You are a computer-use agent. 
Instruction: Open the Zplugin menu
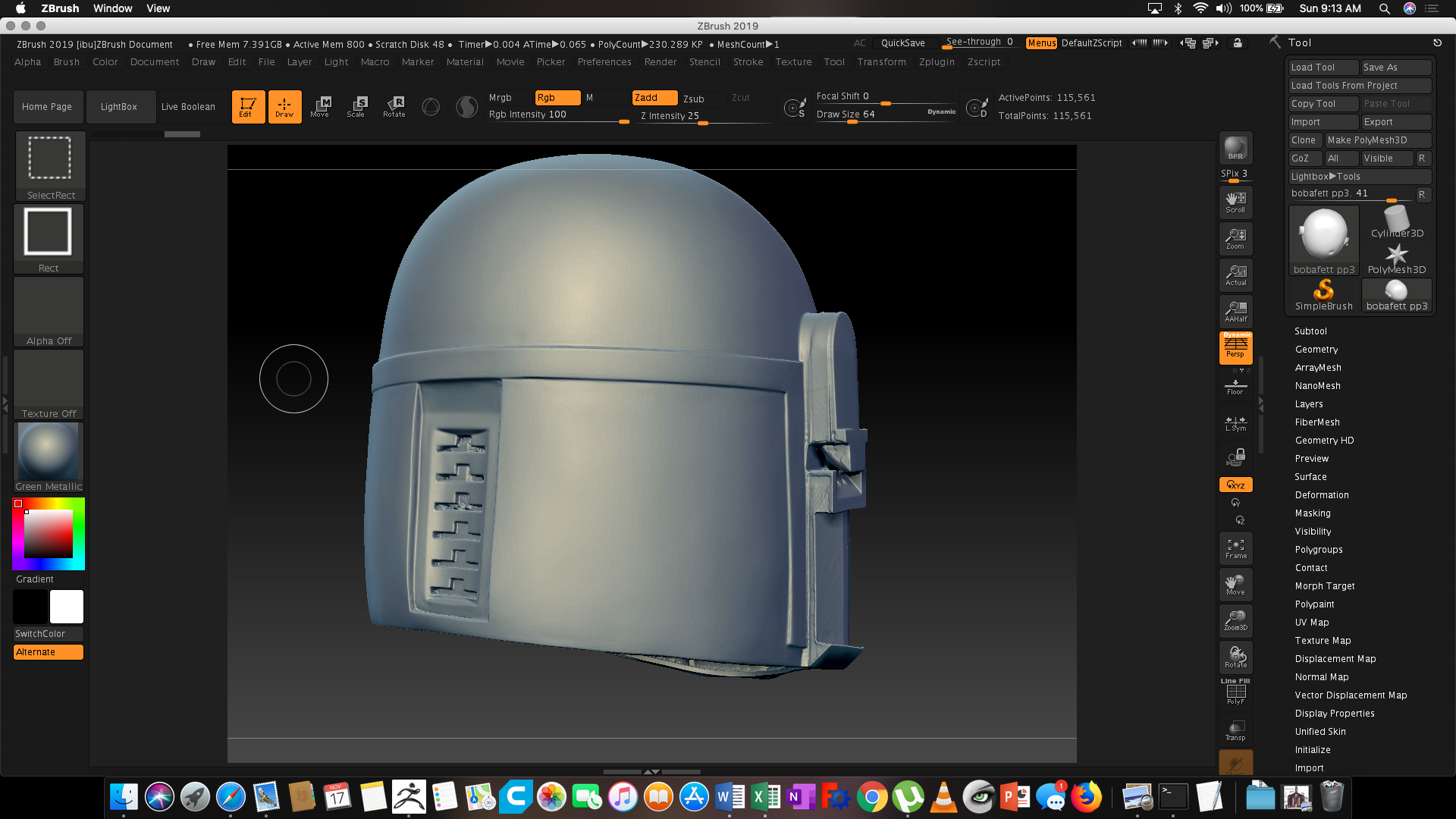coord(937,62)
